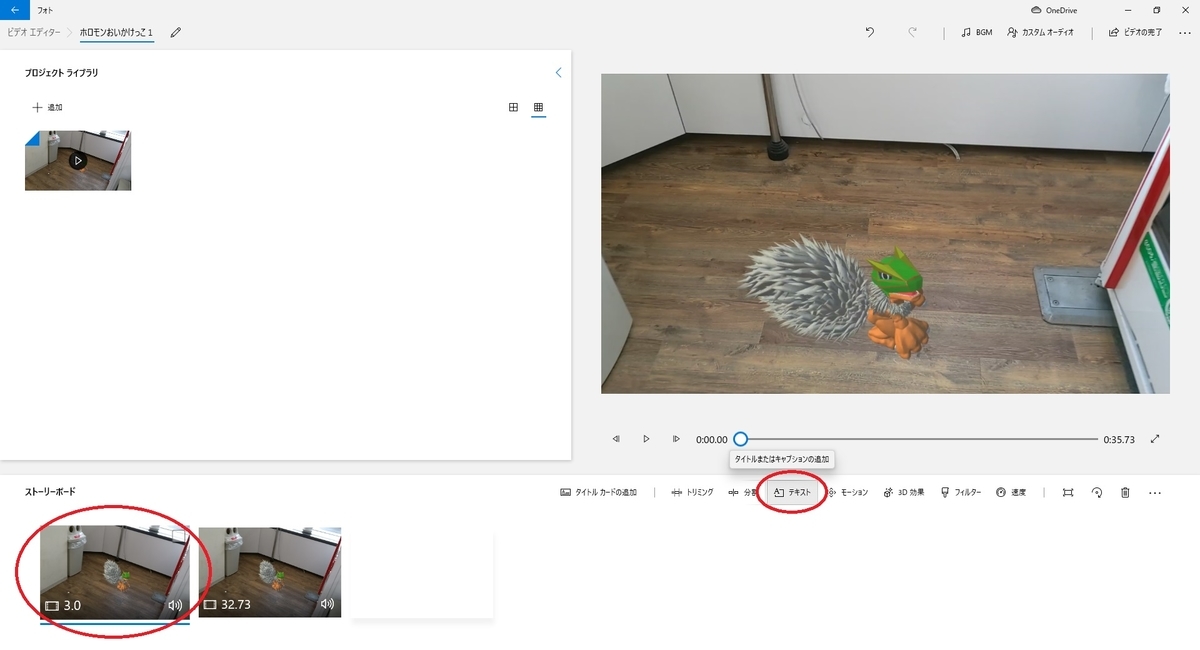Redo the last undone edit
Viewport: 1200px width, 650px height.
click(x=912, y=32)
